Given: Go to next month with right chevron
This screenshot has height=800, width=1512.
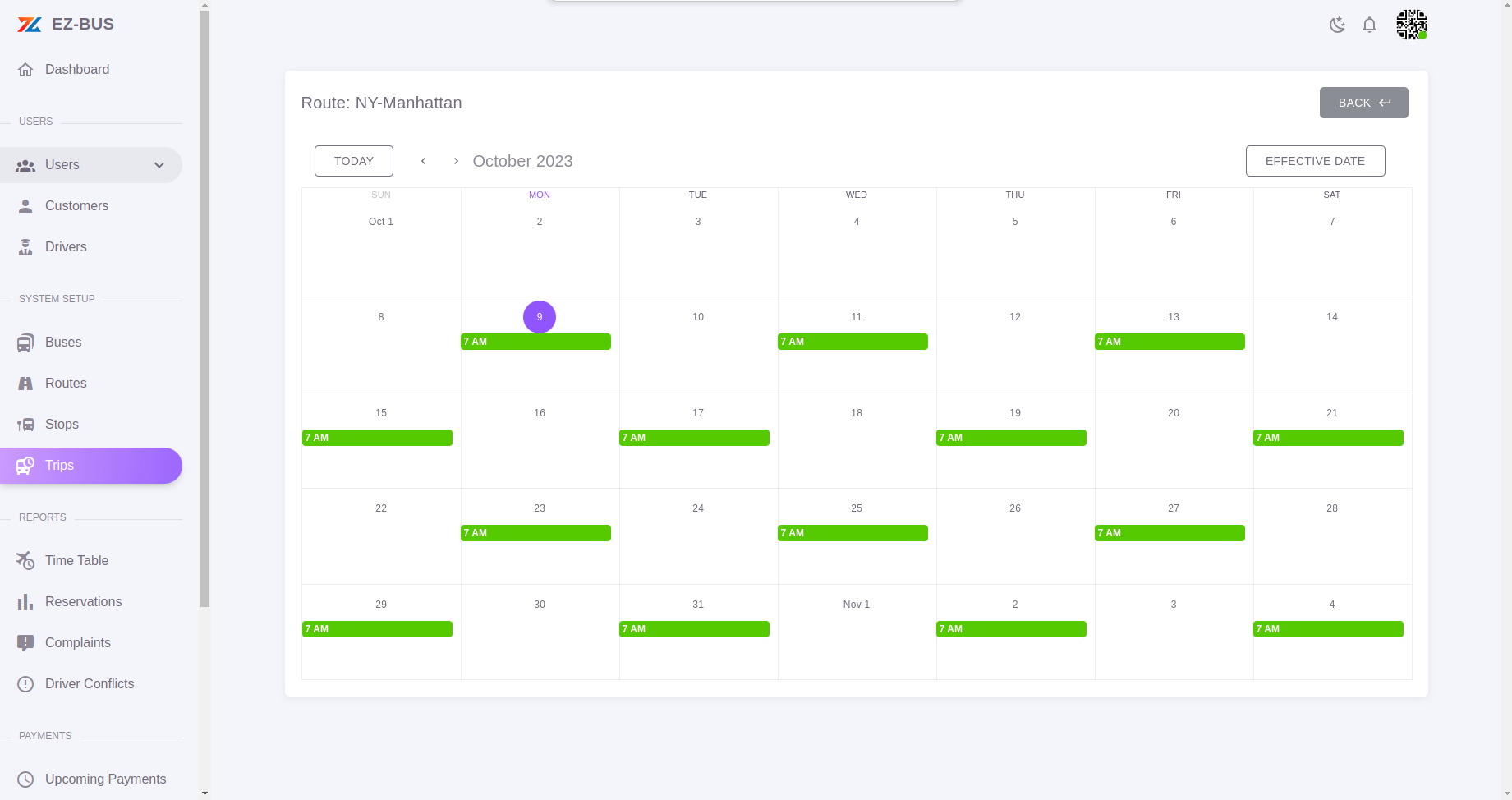Looking at the screenshot, I should point(456,161).
